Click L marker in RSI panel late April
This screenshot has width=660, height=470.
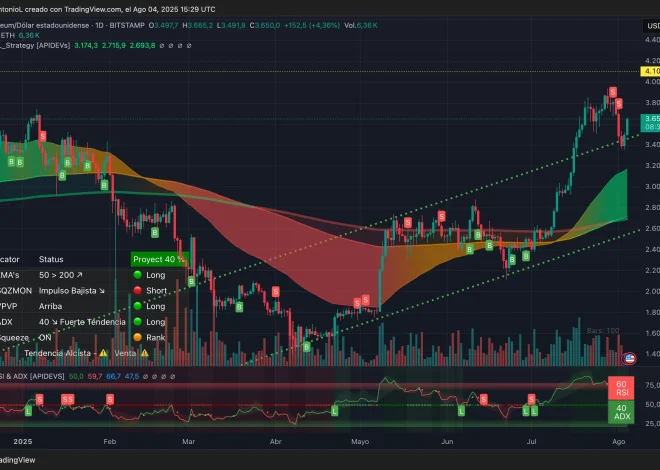[x=335, y=411]
